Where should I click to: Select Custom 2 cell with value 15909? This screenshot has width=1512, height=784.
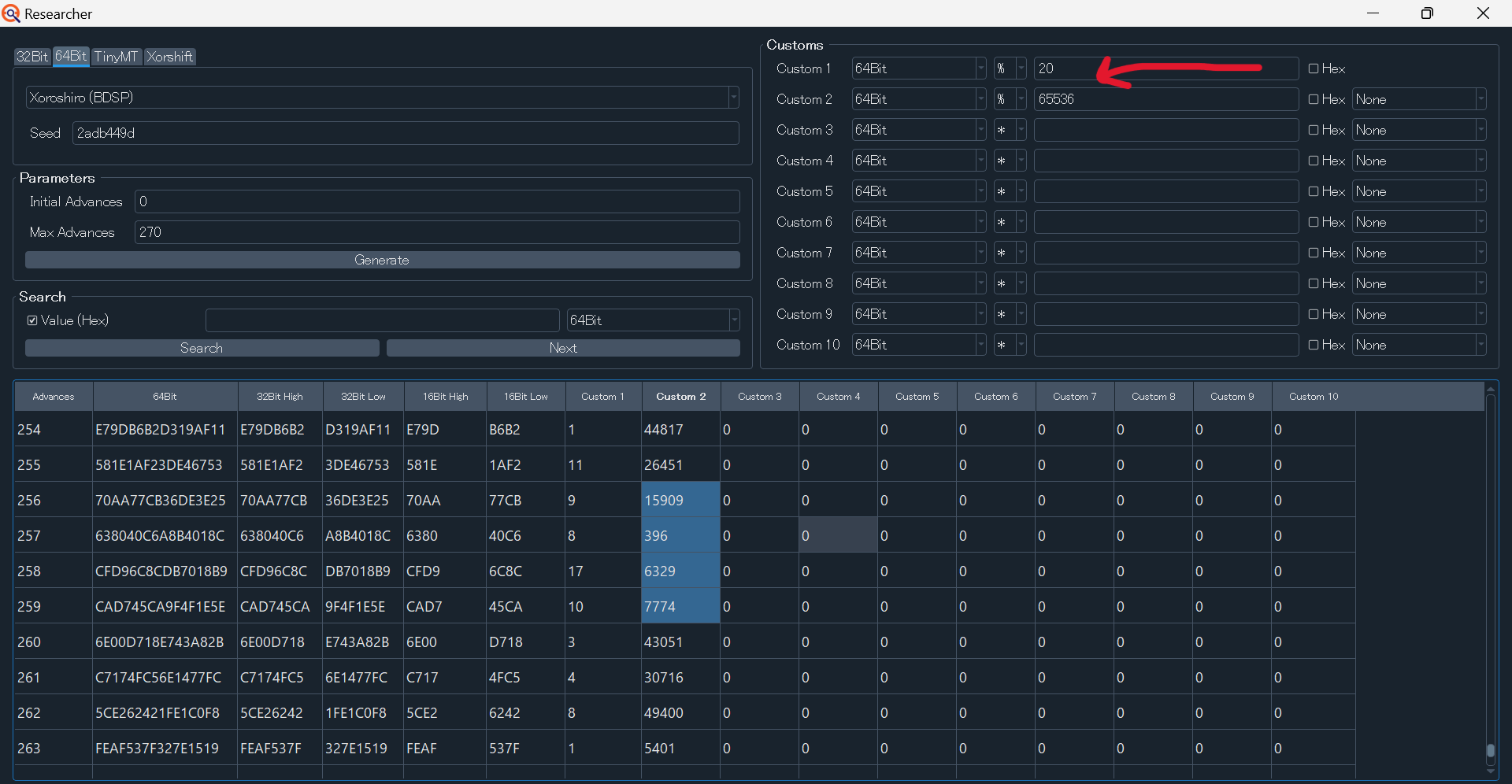681,501
